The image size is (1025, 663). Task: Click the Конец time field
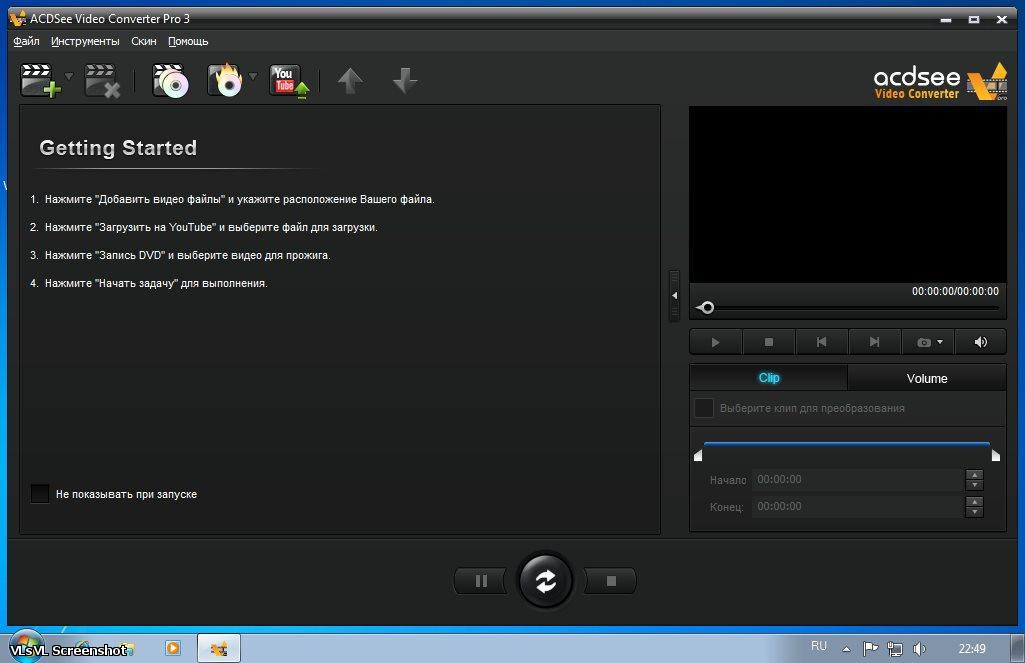tap(858, 506)
